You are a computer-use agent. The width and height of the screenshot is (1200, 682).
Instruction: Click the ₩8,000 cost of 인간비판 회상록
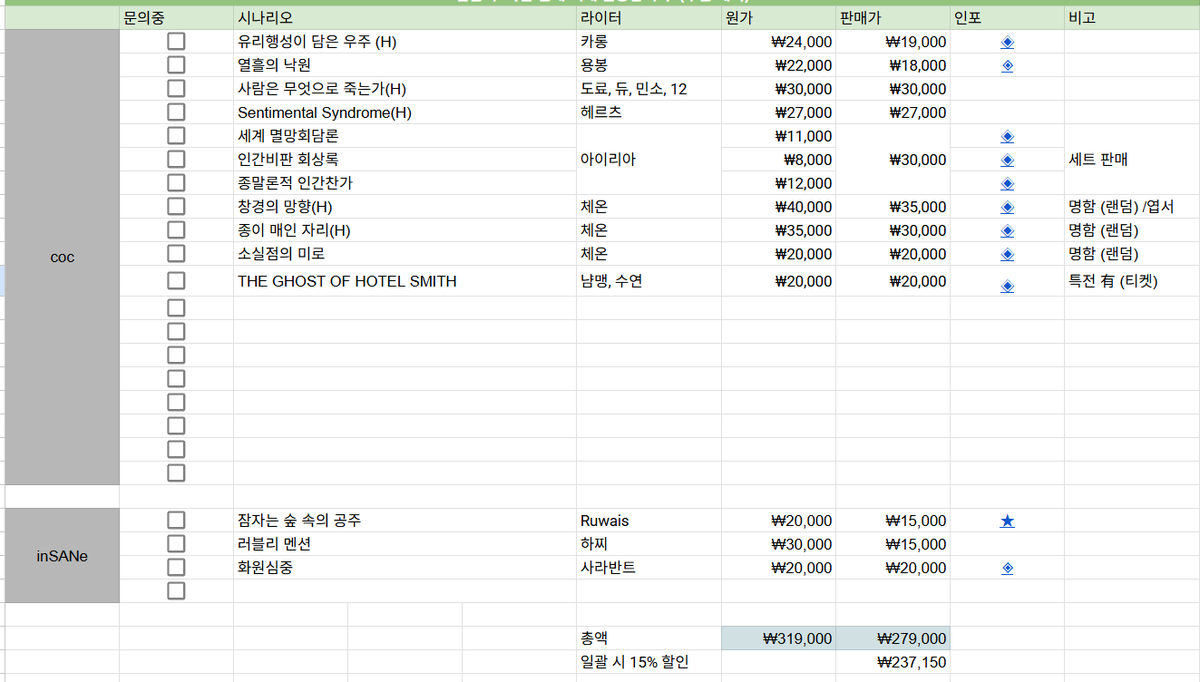click(778, 159)
